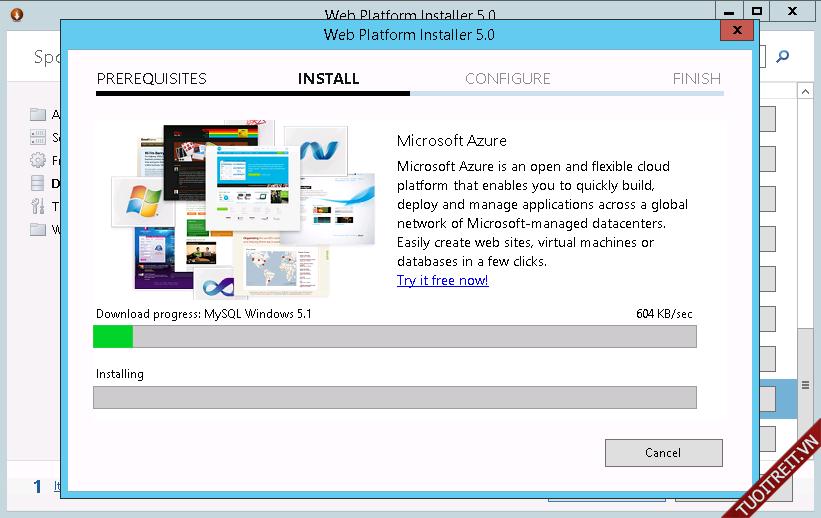Click the wrench tools icon in left sidebar
Viewport: 821px width, 518px height.
point(38,206)
